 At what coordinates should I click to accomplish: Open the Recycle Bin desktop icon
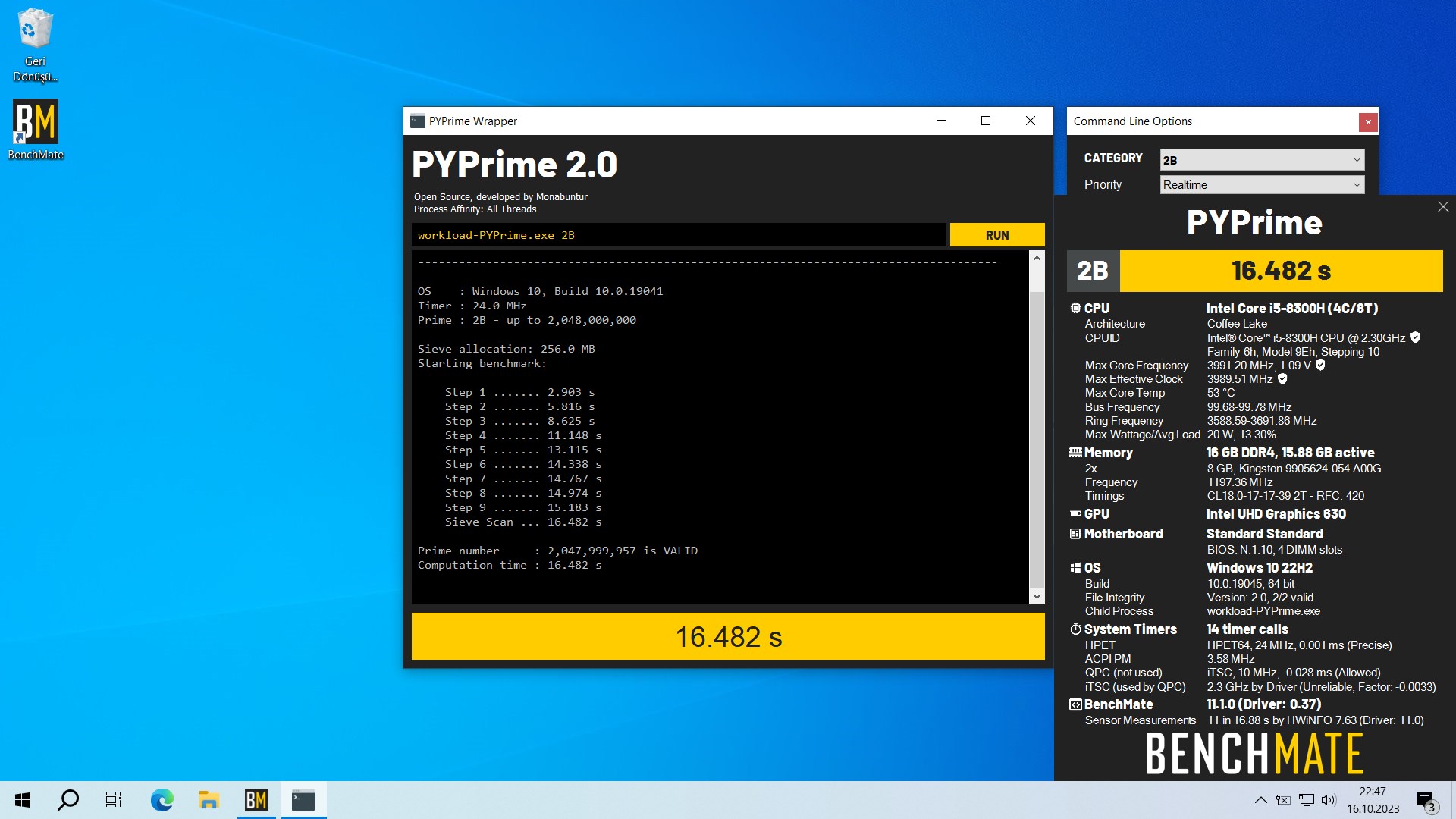(x=35, y=45)
